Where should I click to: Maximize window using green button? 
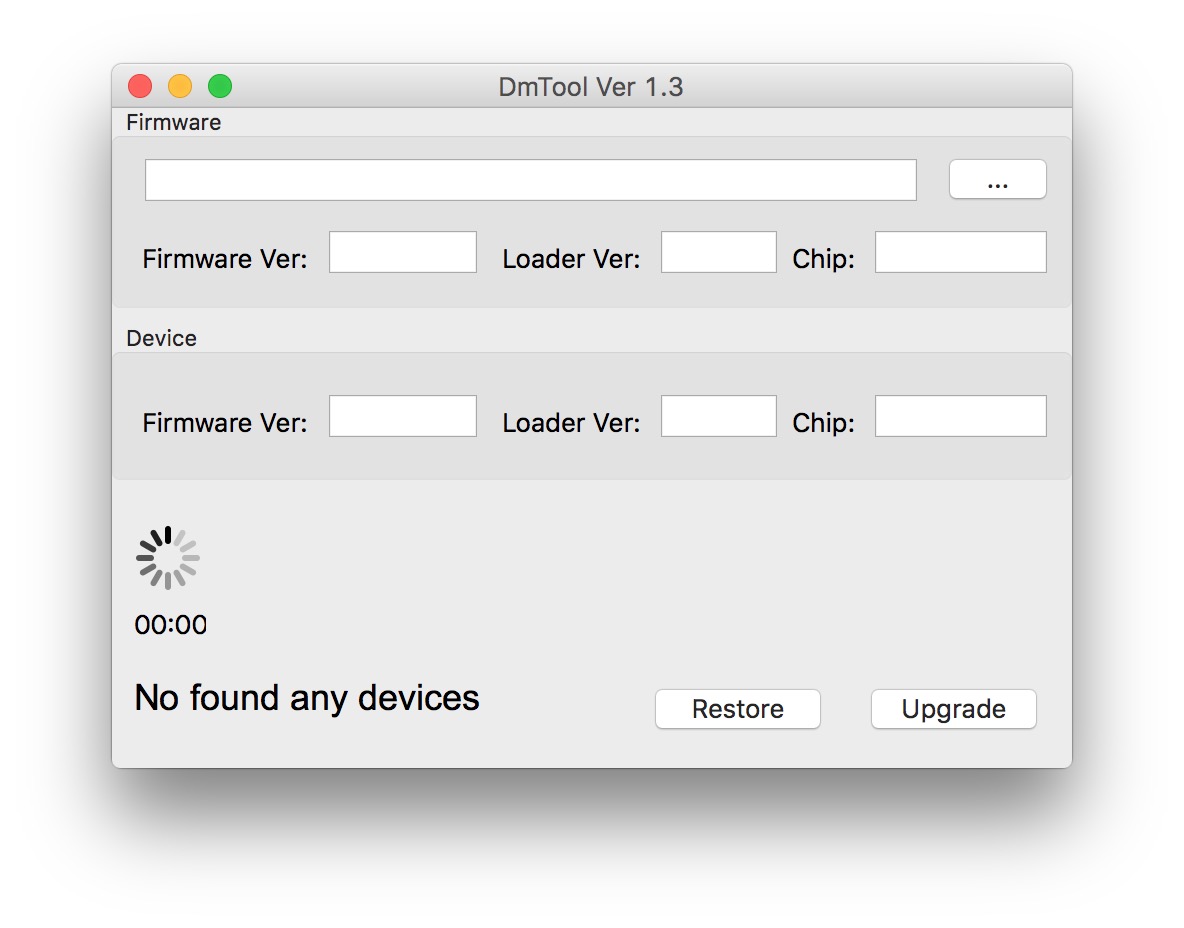click(220, 87)
